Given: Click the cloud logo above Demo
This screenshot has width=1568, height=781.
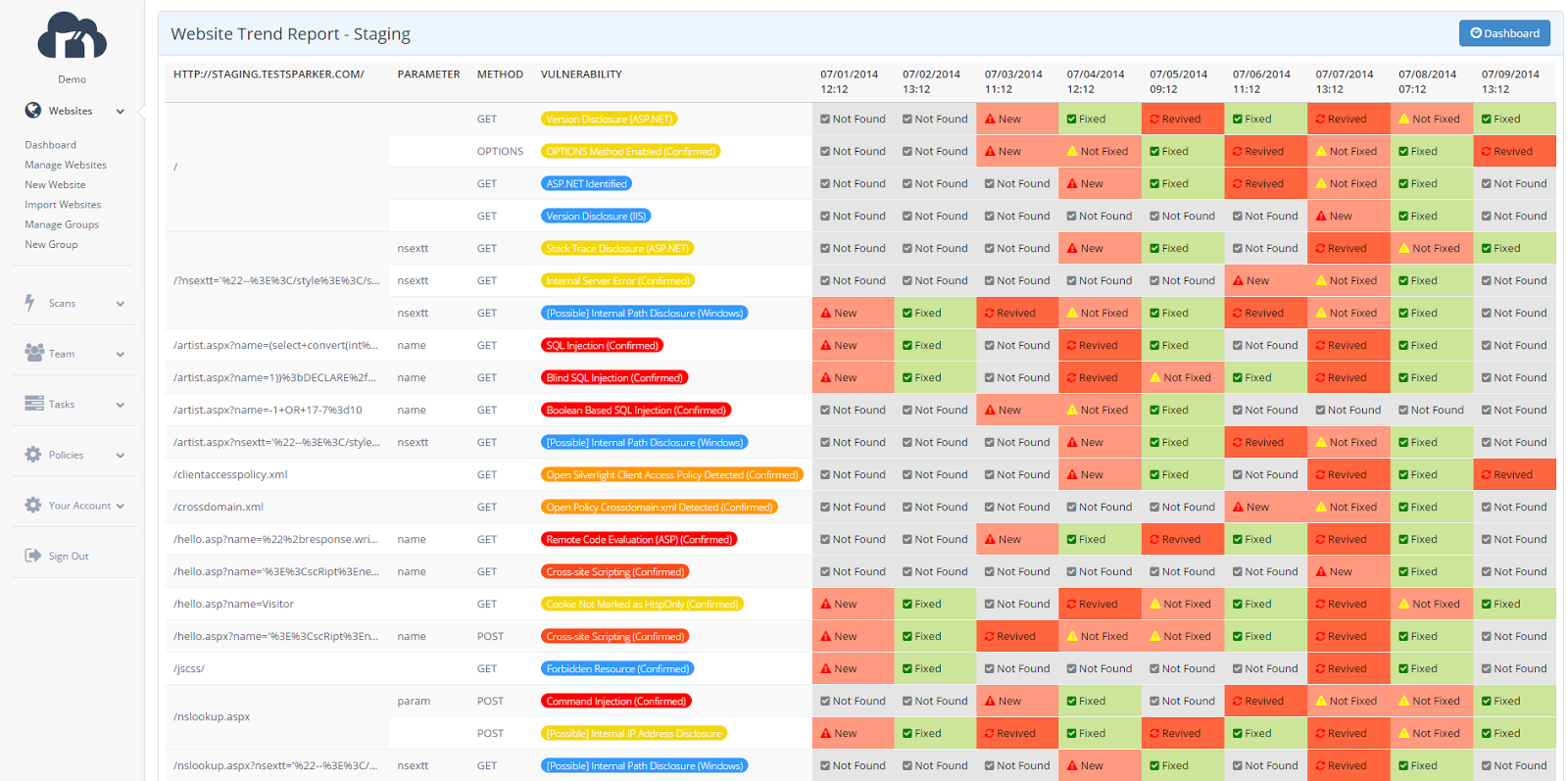Looking at the screenshot, I should 72,37.
